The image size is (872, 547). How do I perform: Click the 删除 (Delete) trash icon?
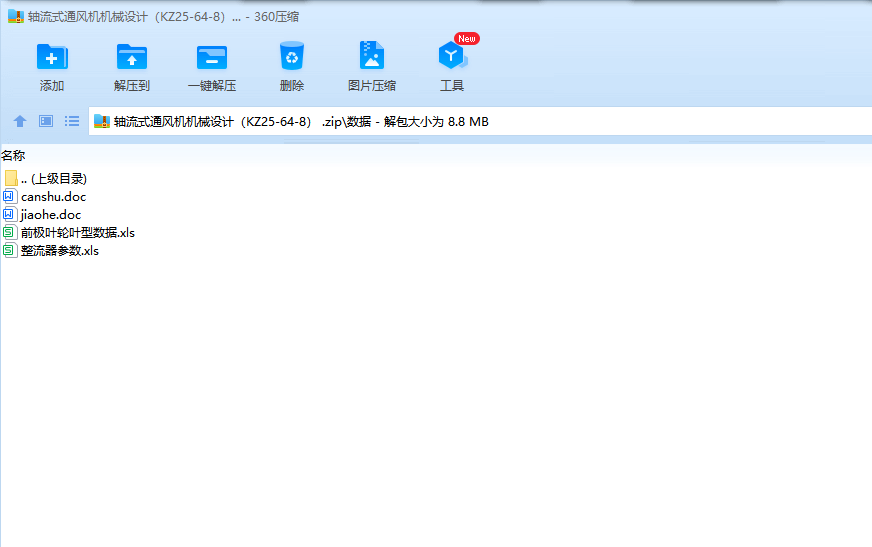(291, 56)
